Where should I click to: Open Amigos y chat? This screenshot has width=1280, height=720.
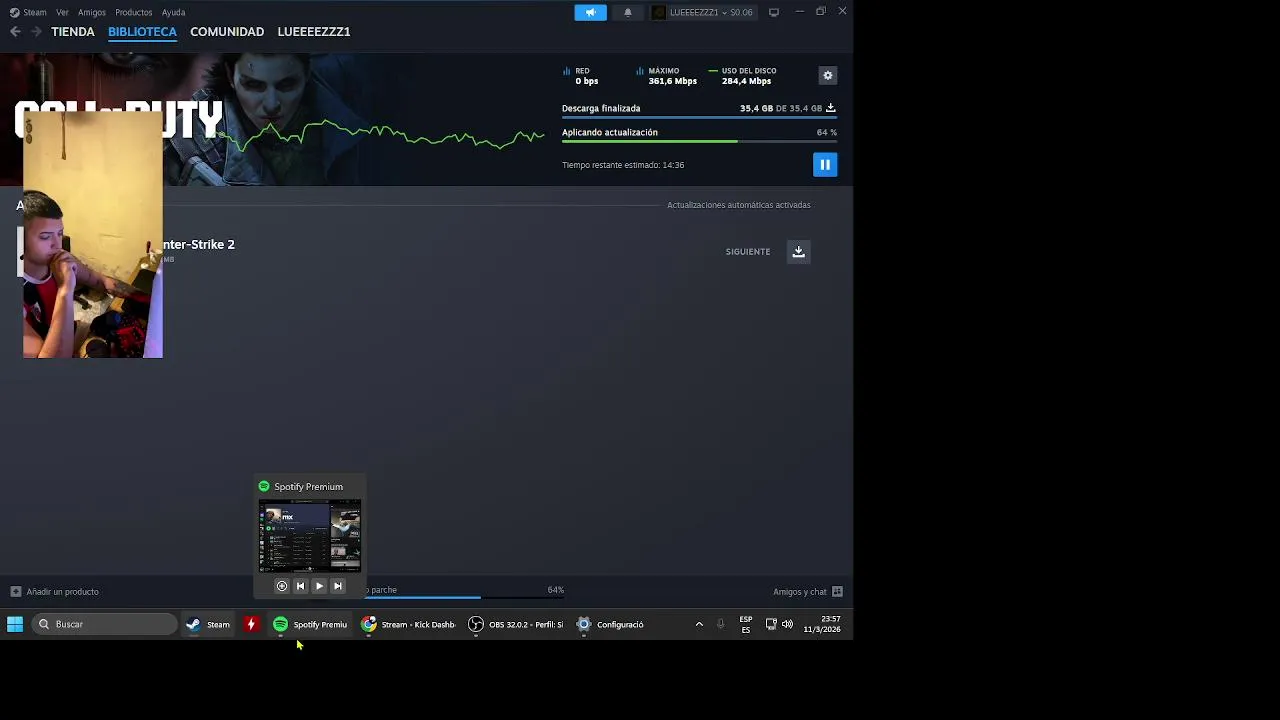coord(808,592)
